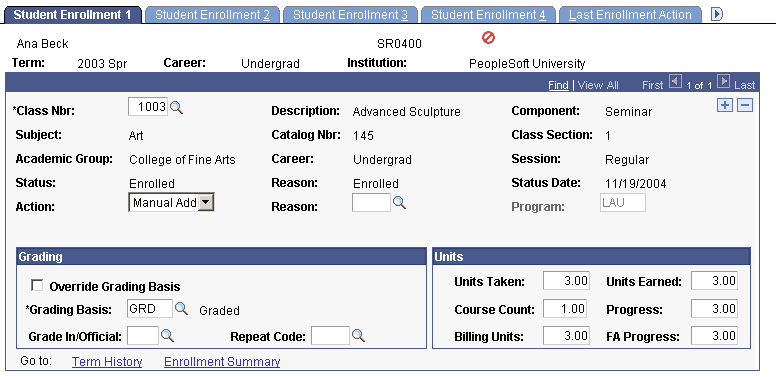
Task: Click the student name 'Ana Beck'
Action: [x=42, y=44]
